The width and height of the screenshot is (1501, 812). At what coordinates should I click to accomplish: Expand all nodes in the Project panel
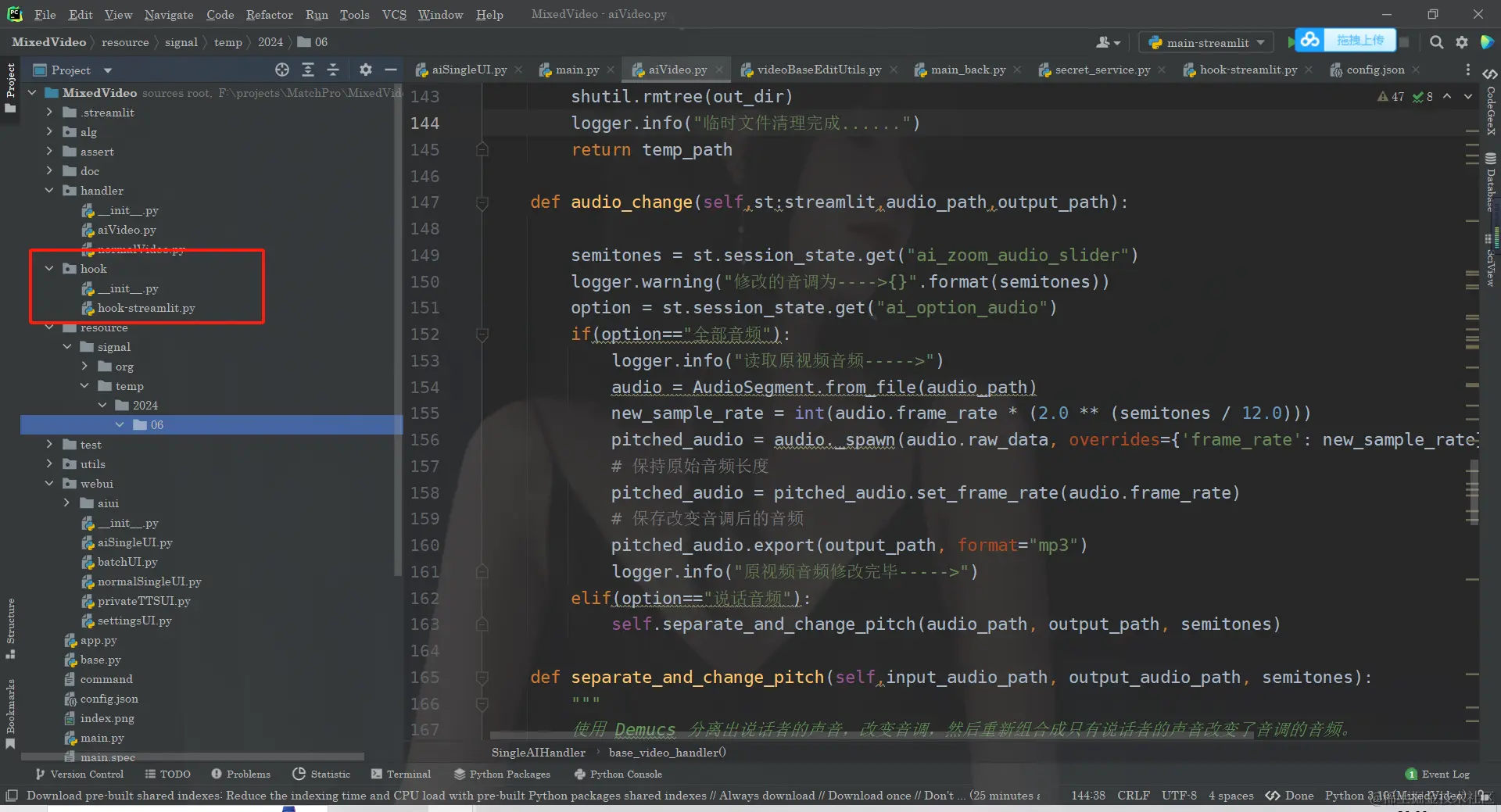[308, 70]
